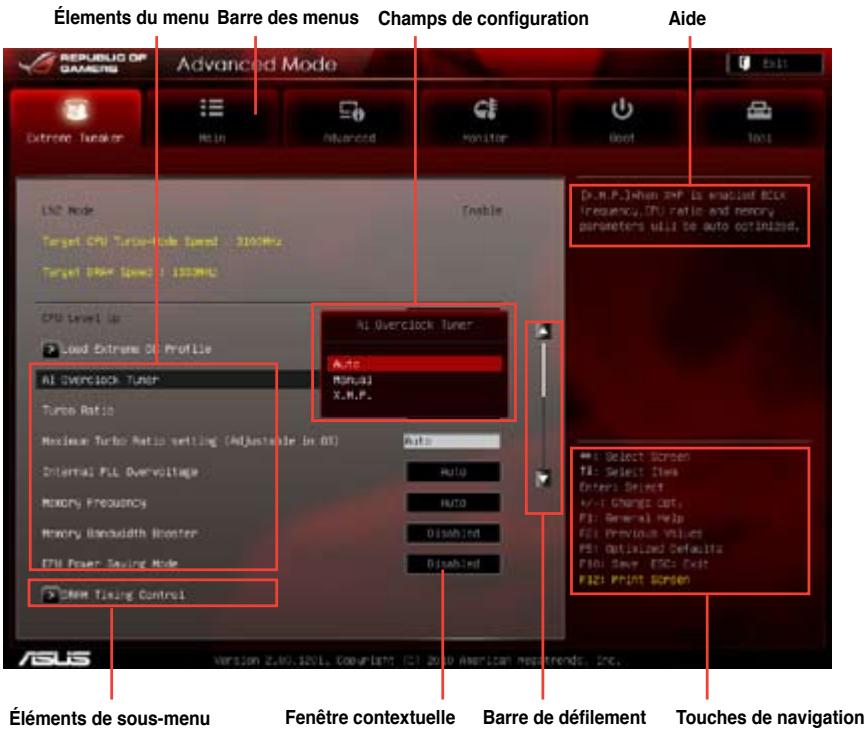
Task: Click the Target CPU Turbo-Mode Speed text
Action: [162, 242]
